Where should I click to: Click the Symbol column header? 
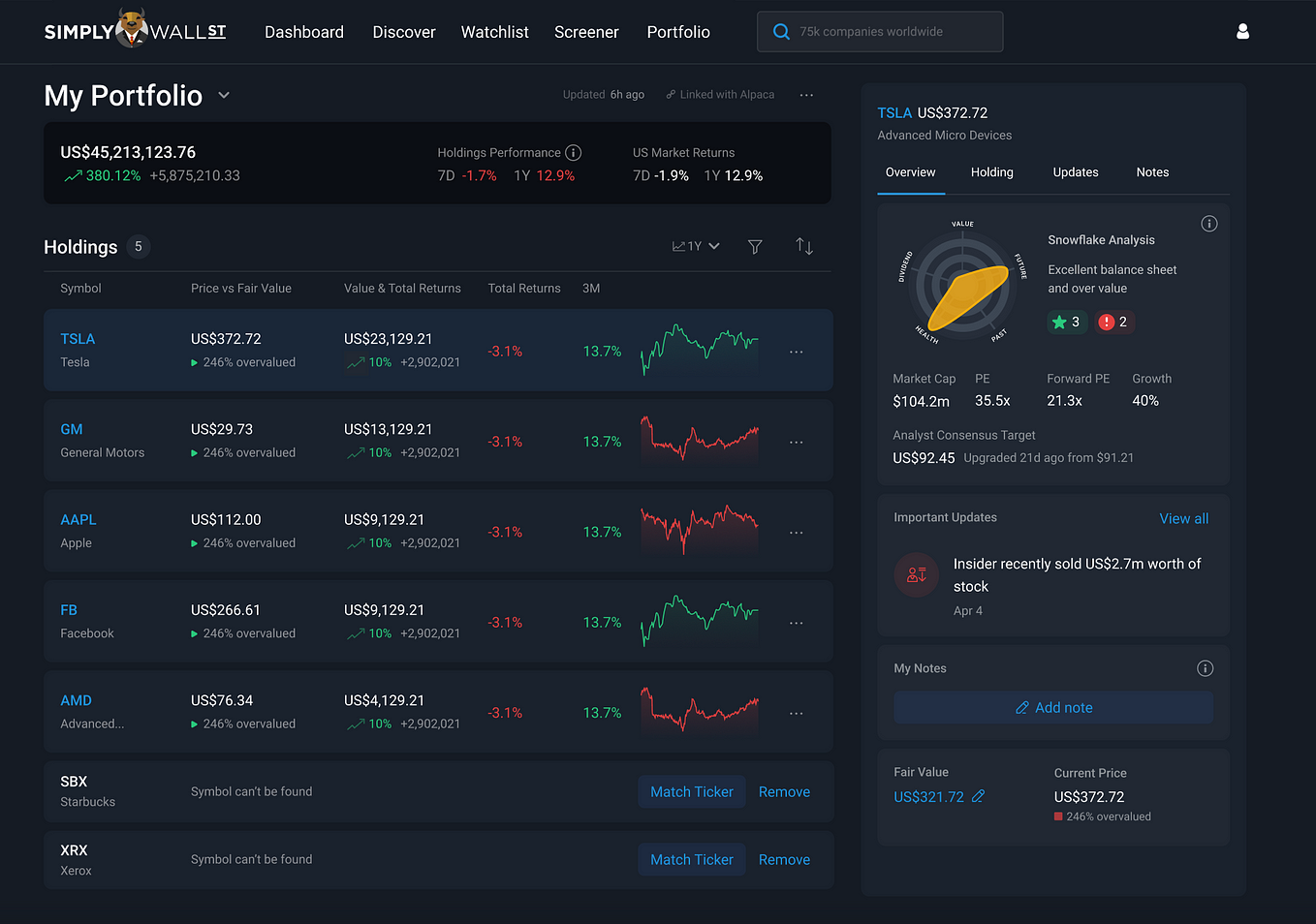point(80,289)
